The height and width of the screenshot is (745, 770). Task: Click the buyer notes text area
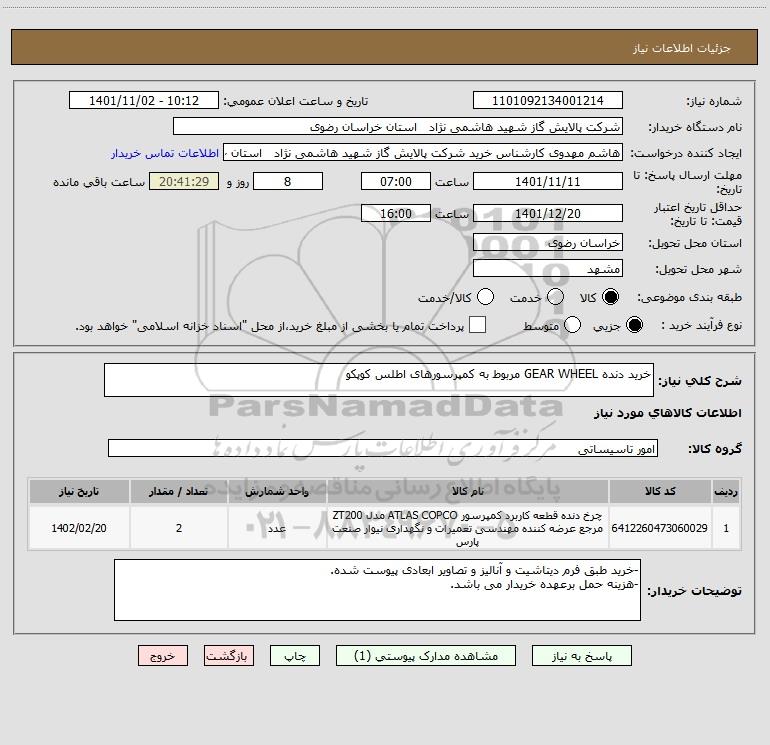coord(381,589)
